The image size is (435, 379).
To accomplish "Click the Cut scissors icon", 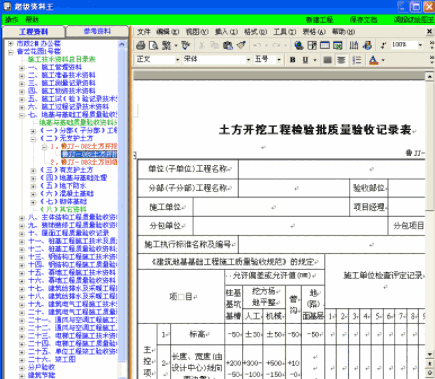I will point(202,45).
